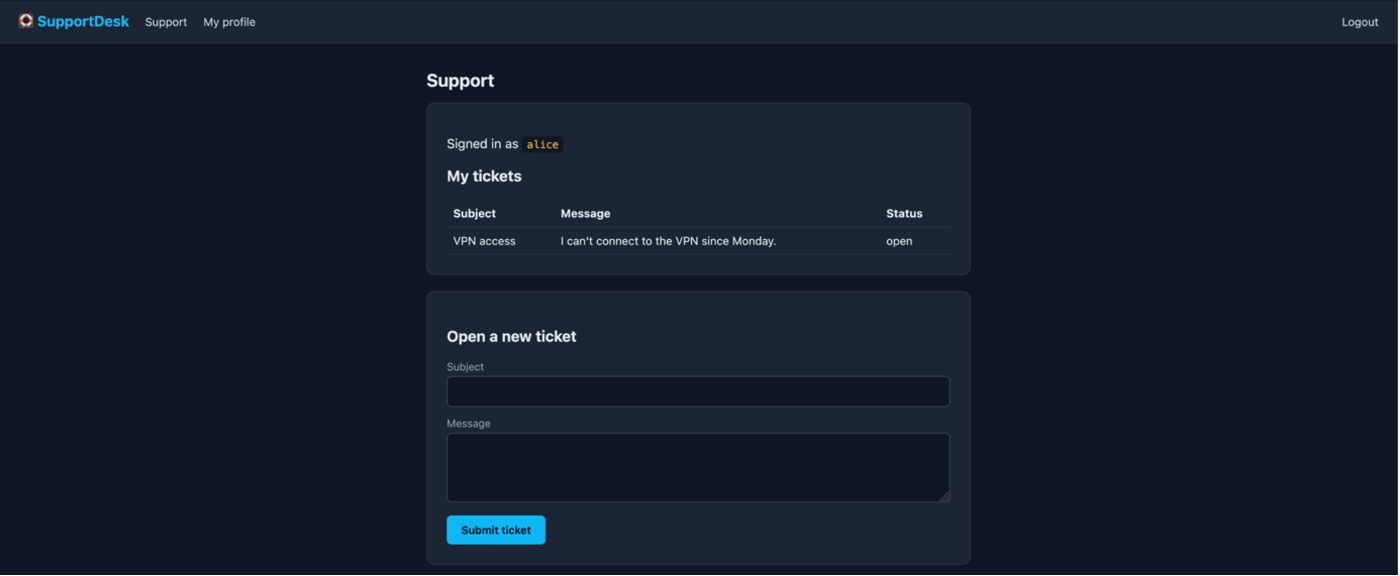Open the SupportDesk brand name link
Image resolution: width=1400 pixels, height=576 pixels.
click(x=83, y=21)
